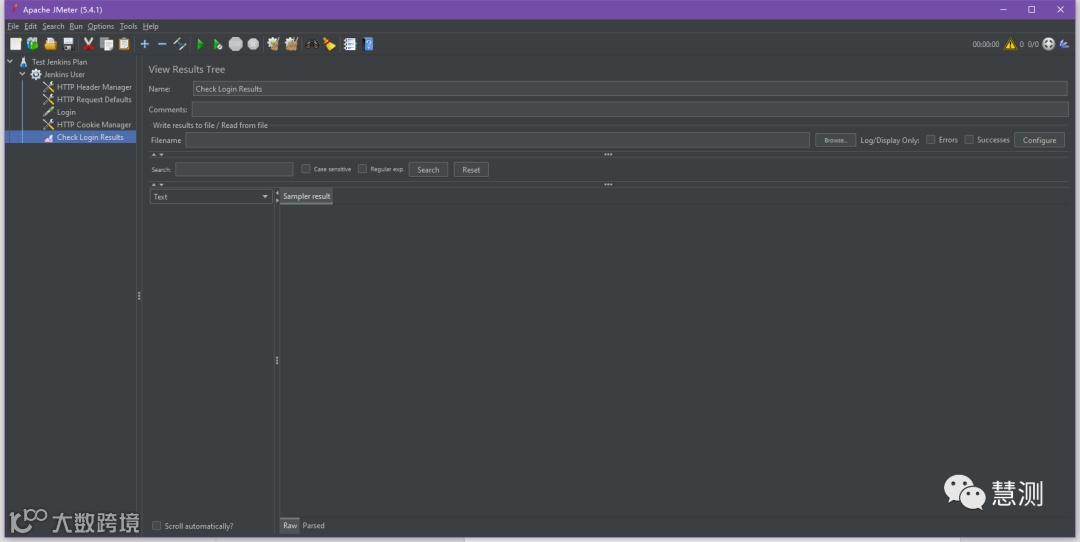This screenshot has width=1080, height=542.
Task: Click the Search button
Action: (428, 169)
